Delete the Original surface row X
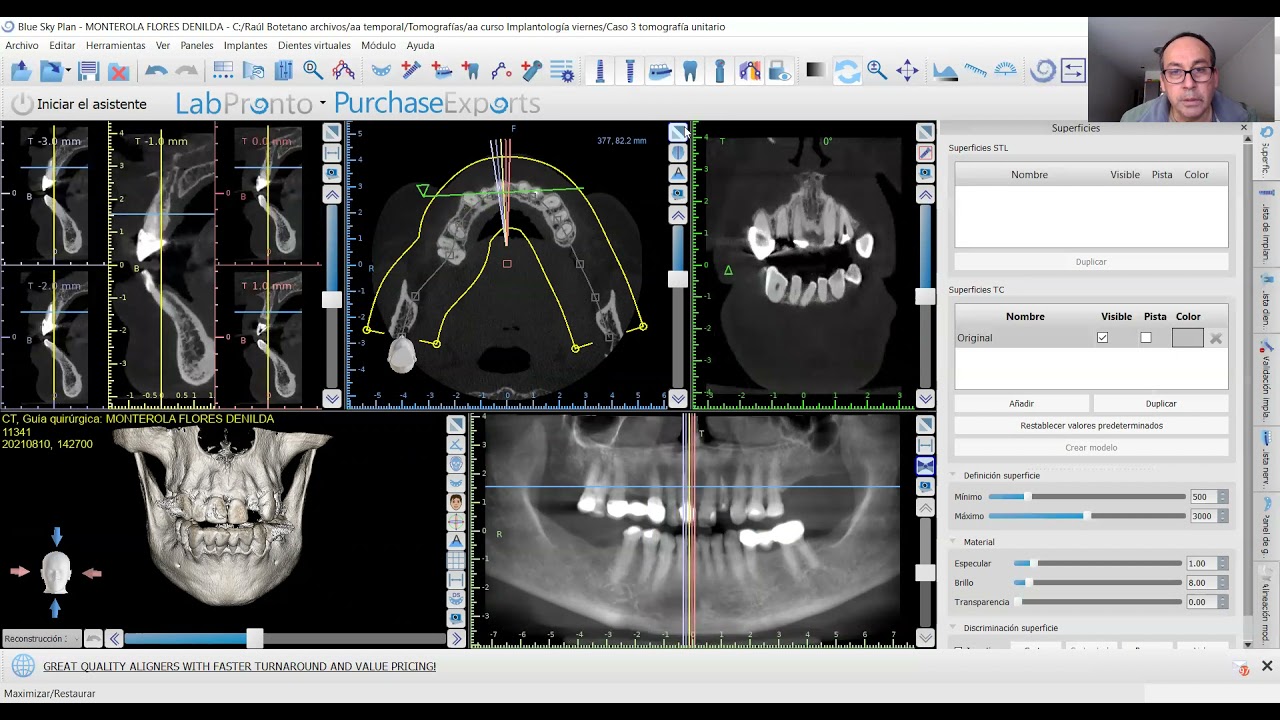 pyautogui.click(x=1216, y=338)
